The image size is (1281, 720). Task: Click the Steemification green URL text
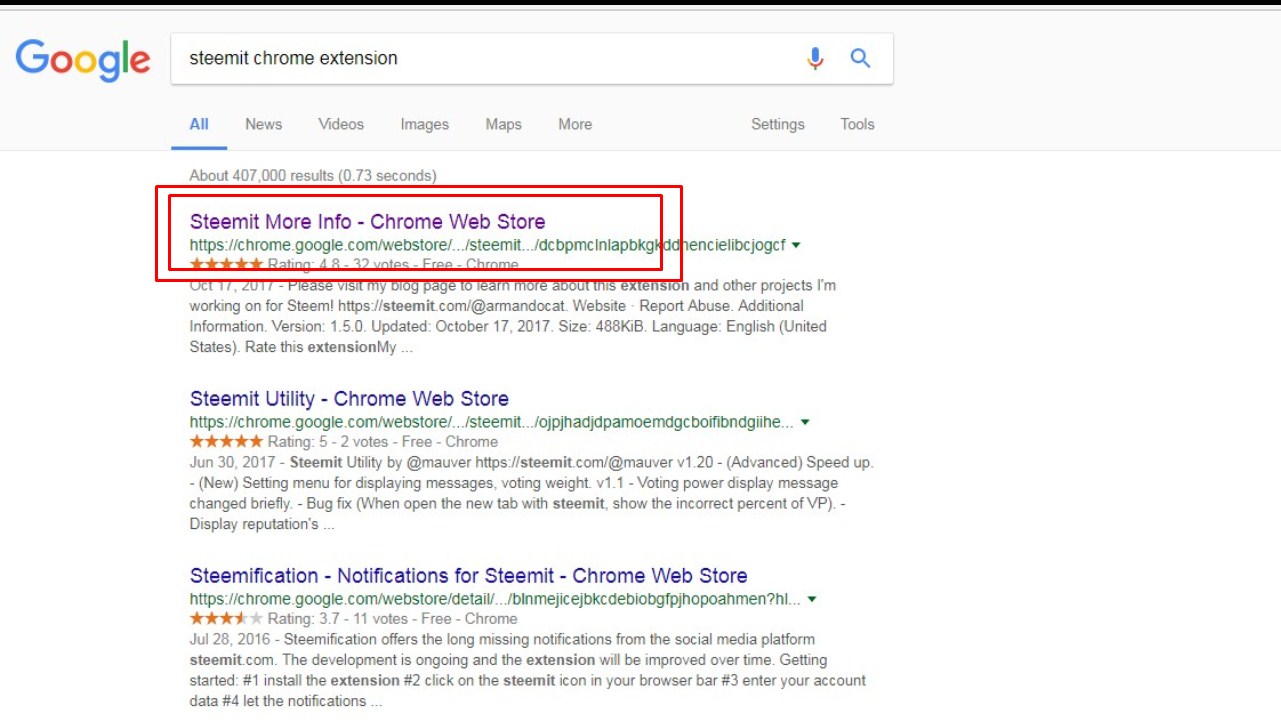point(495,599)
